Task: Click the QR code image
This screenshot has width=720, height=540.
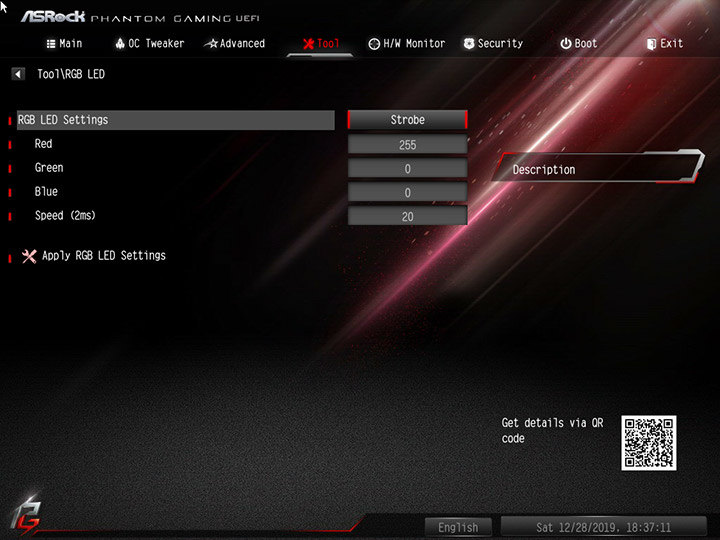Action: [648, 443]
